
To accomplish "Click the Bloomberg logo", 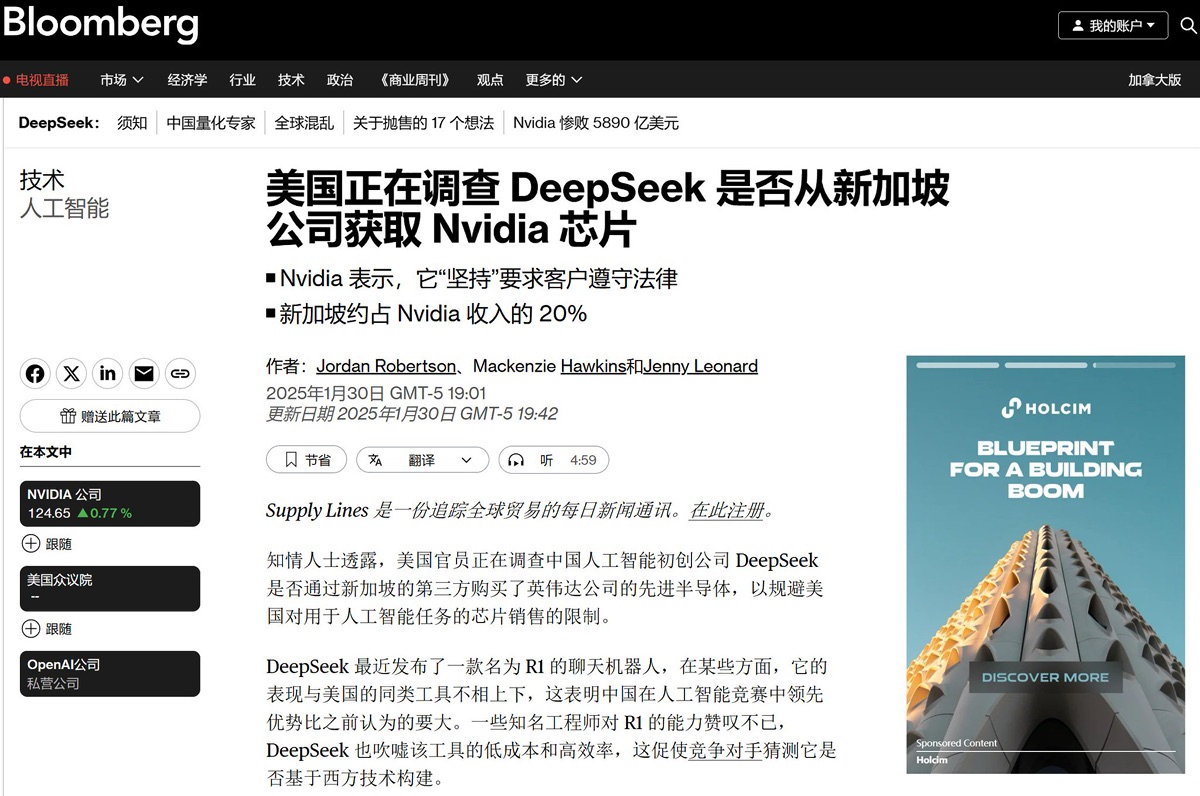I will (100, 25).
